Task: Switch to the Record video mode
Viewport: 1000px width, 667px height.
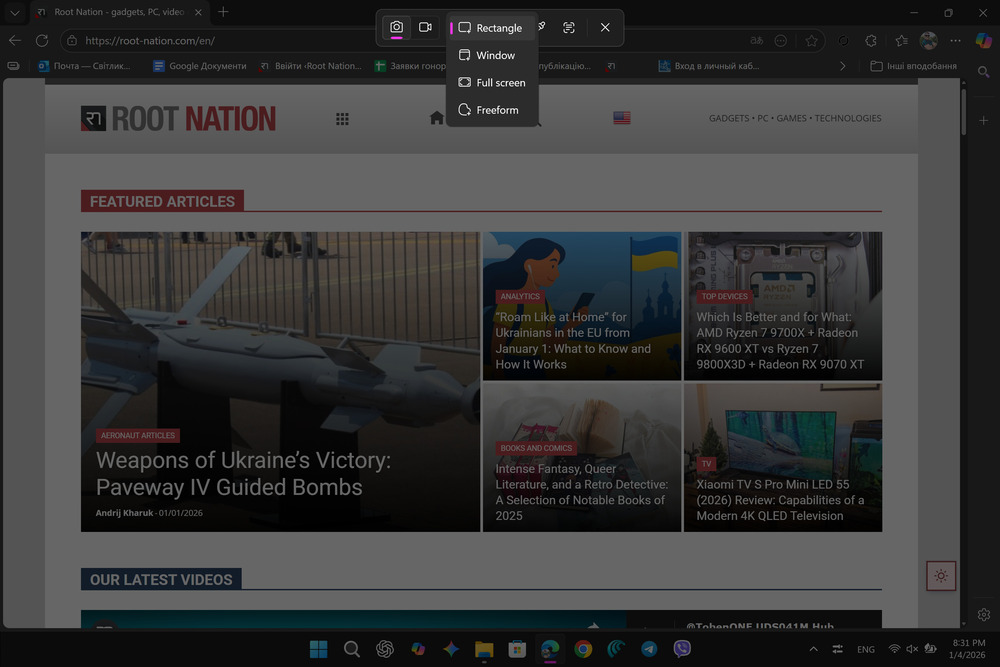Action: pos(425,27)
